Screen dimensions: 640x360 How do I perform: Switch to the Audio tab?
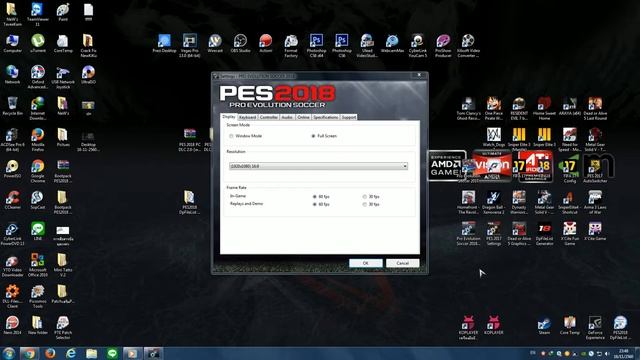coord(287,117)
